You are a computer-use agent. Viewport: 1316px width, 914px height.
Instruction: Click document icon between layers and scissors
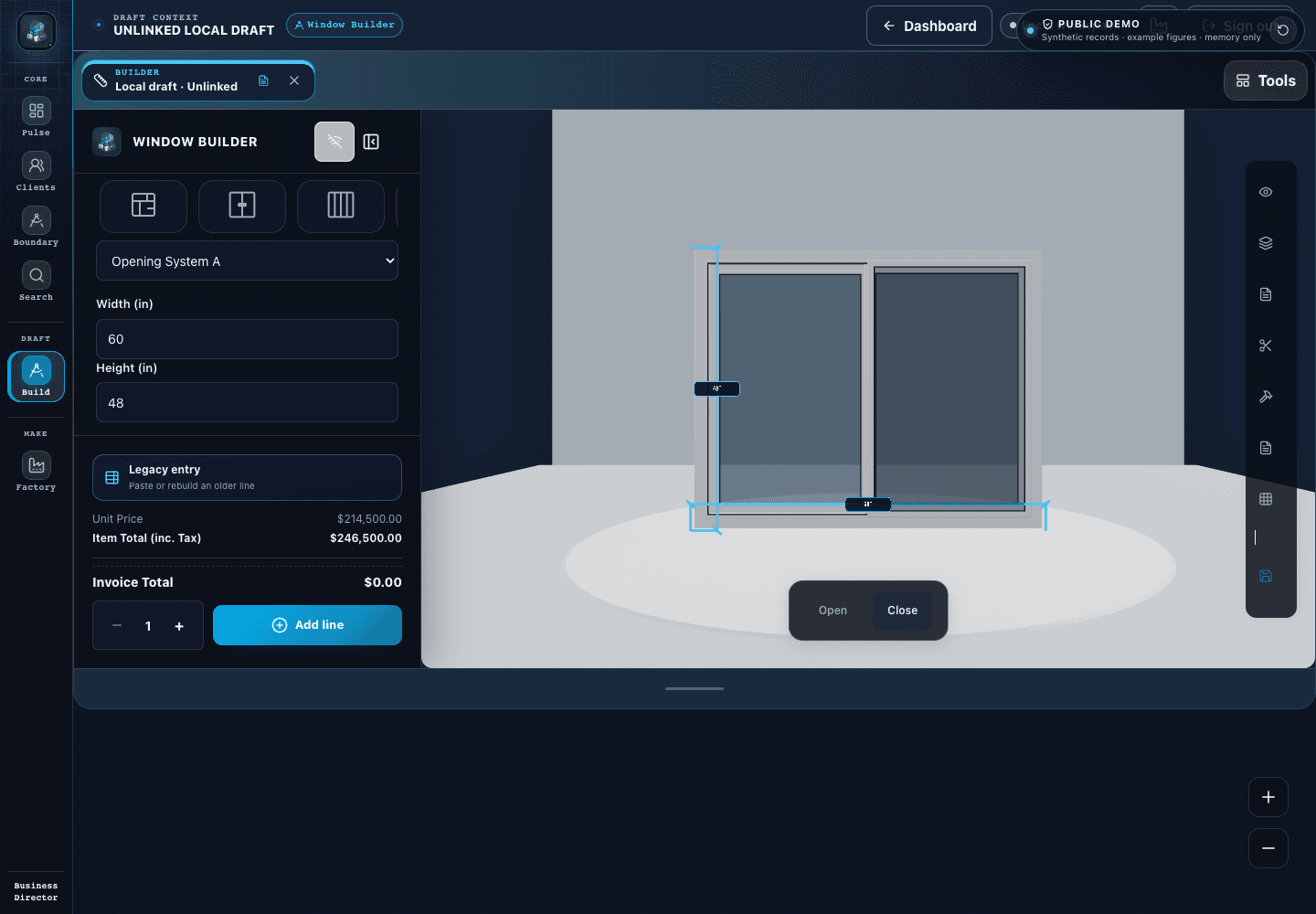tap(1266, 294)
